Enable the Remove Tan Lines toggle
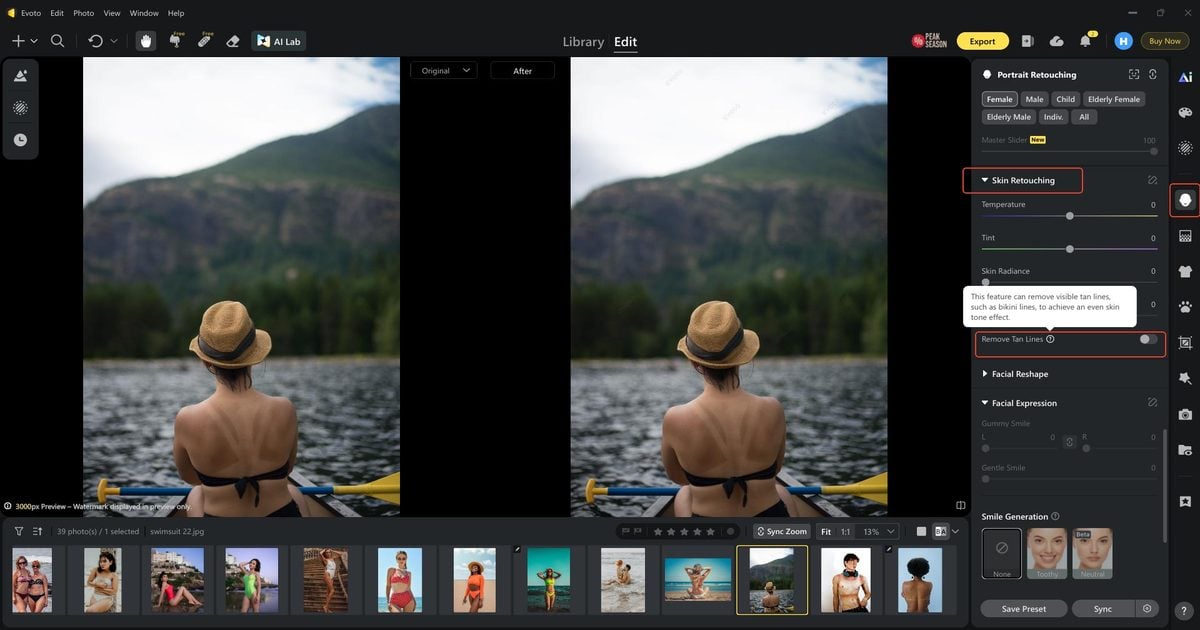Screen dimensions: 1200x630 pos(1148,339)
